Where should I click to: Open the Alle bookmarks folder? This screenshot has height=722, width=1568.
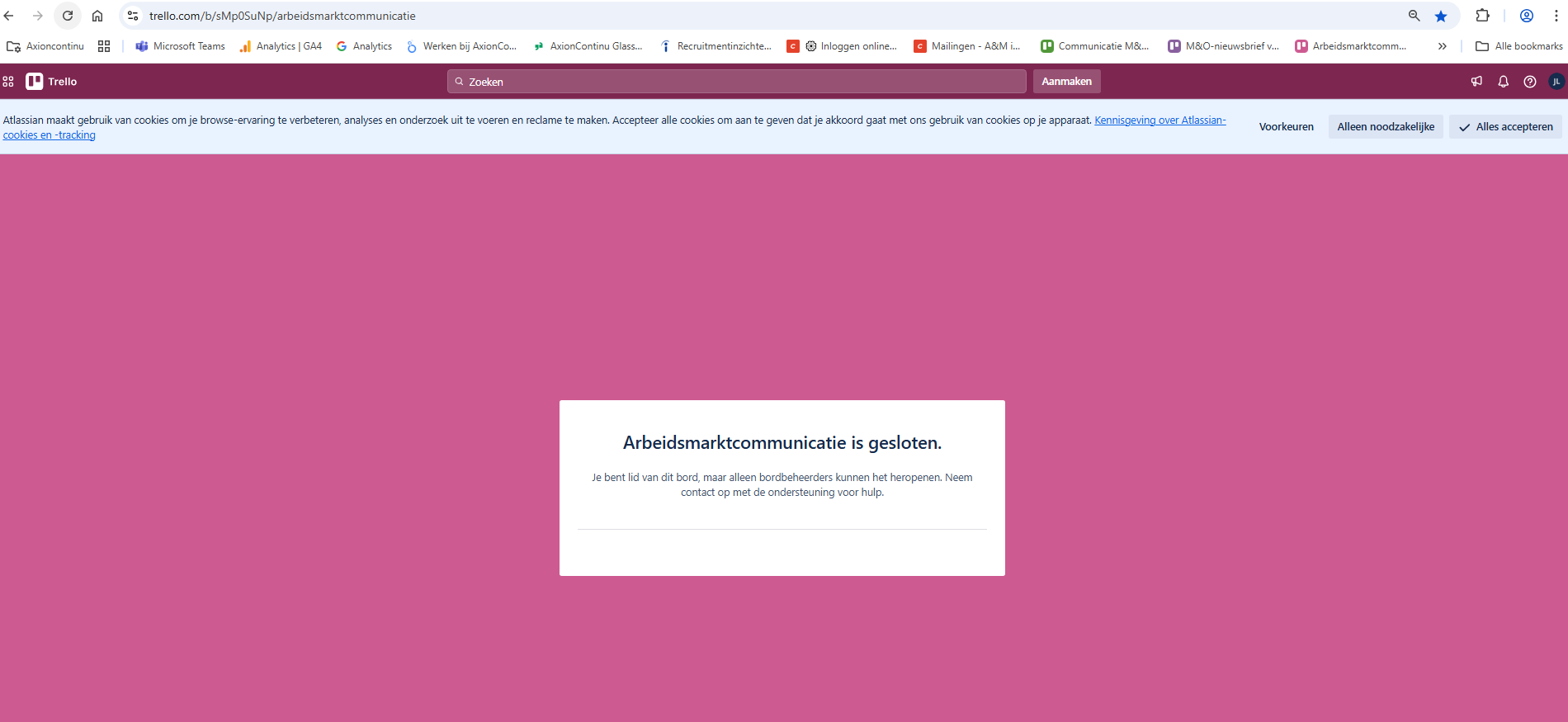pyautogui.click(x=1518, y=46)
